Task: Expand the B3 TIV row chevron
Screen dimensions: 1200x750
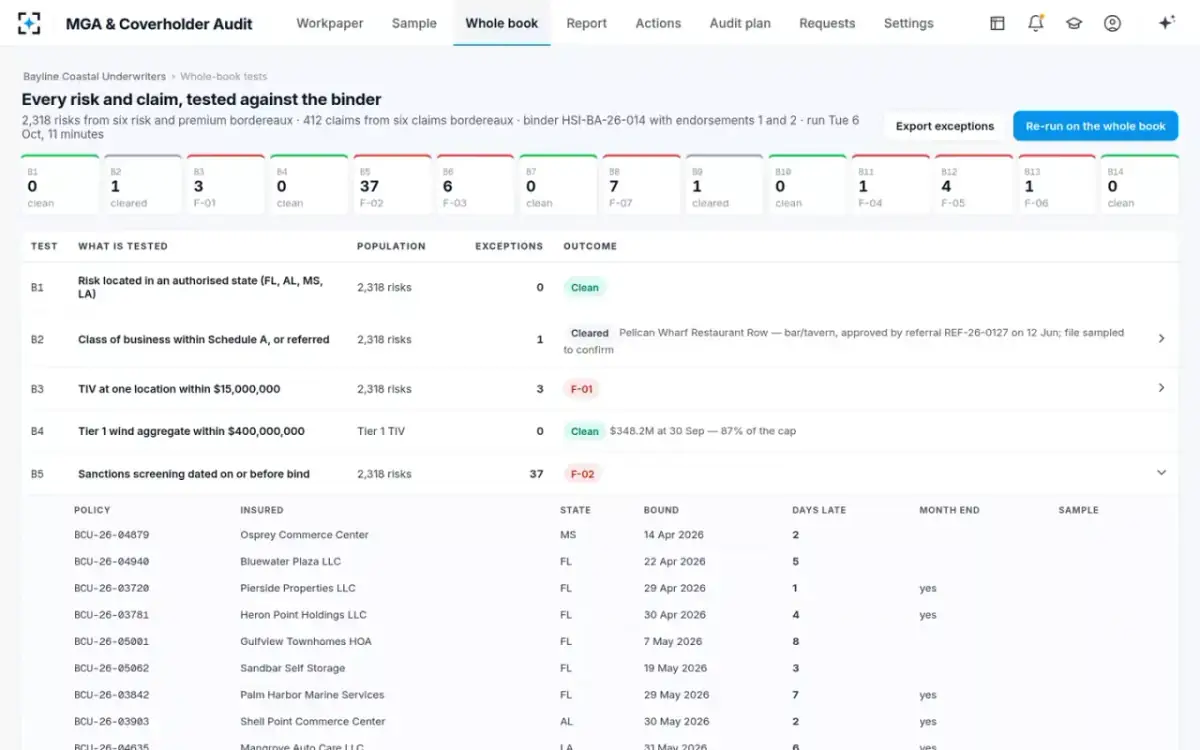Action: (x=1161, y=388)
